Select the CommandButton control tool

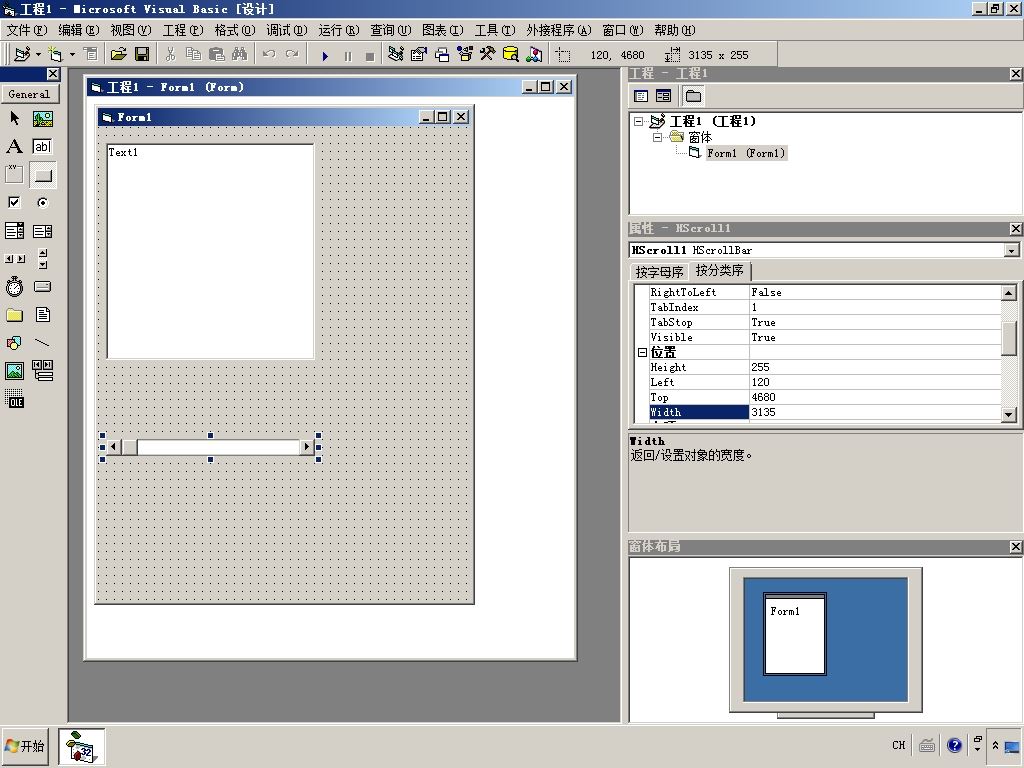42,174
